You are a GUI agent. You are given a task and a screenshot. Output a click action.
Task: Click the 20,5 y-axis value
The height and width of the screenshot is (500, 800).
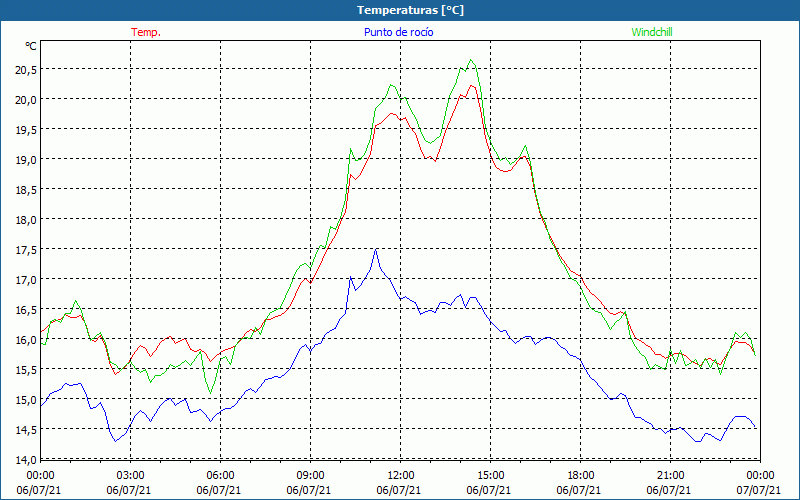coord(26,70)
